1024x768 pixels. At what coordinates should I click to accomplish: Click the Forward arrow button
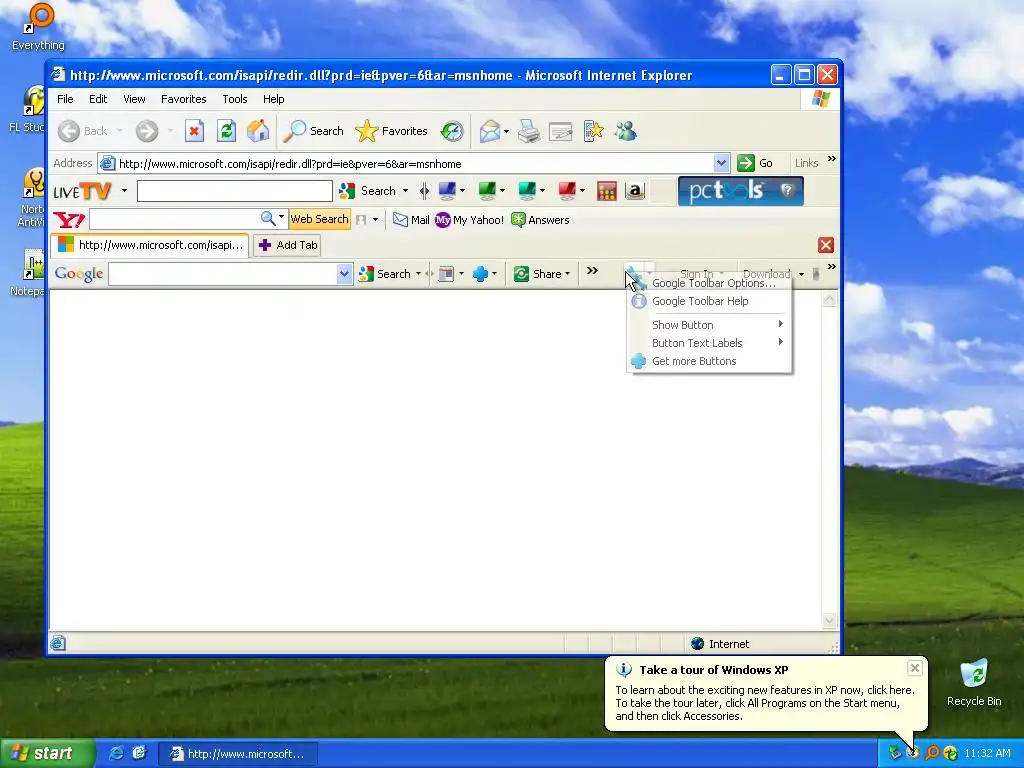click(147, 131)
